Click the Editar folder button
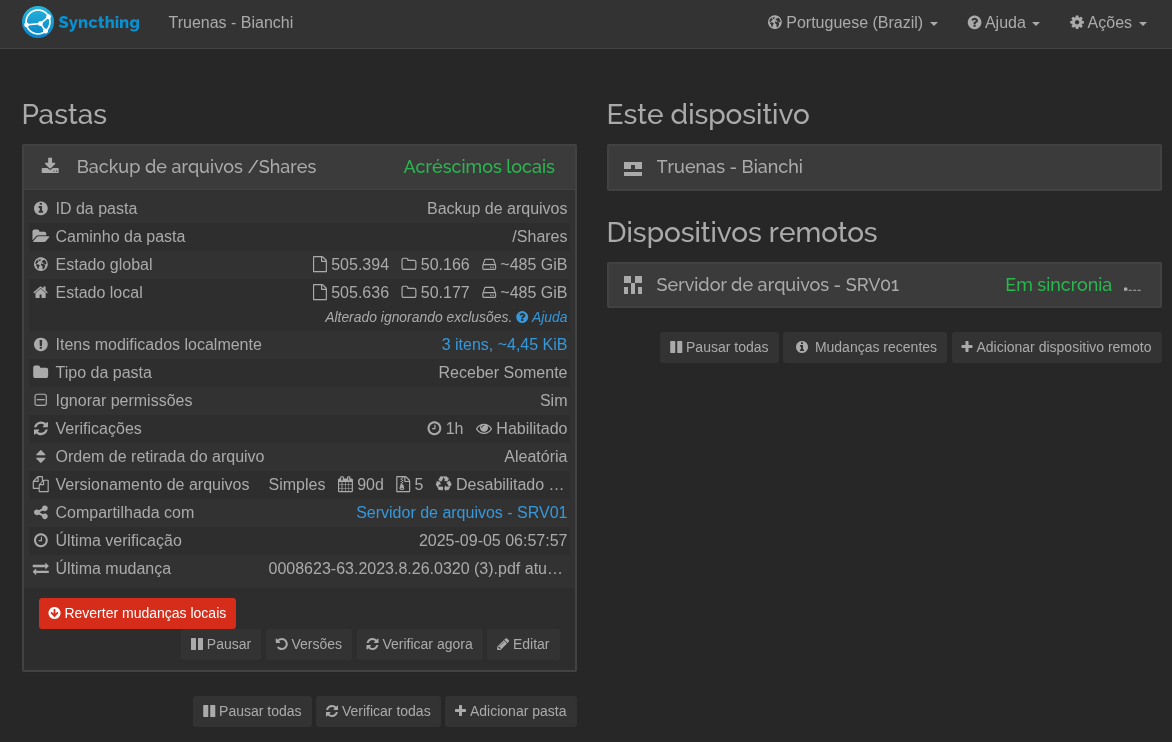 tap(523, 644)
